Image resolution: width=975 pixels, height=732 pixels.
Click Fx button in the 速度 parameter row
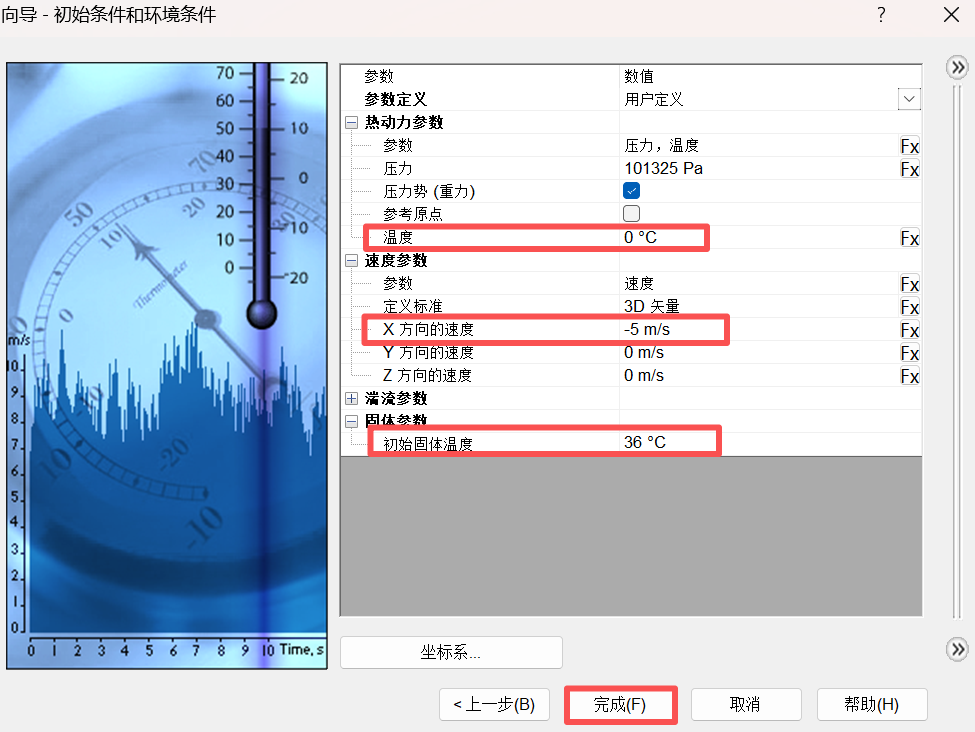(910, 284)
